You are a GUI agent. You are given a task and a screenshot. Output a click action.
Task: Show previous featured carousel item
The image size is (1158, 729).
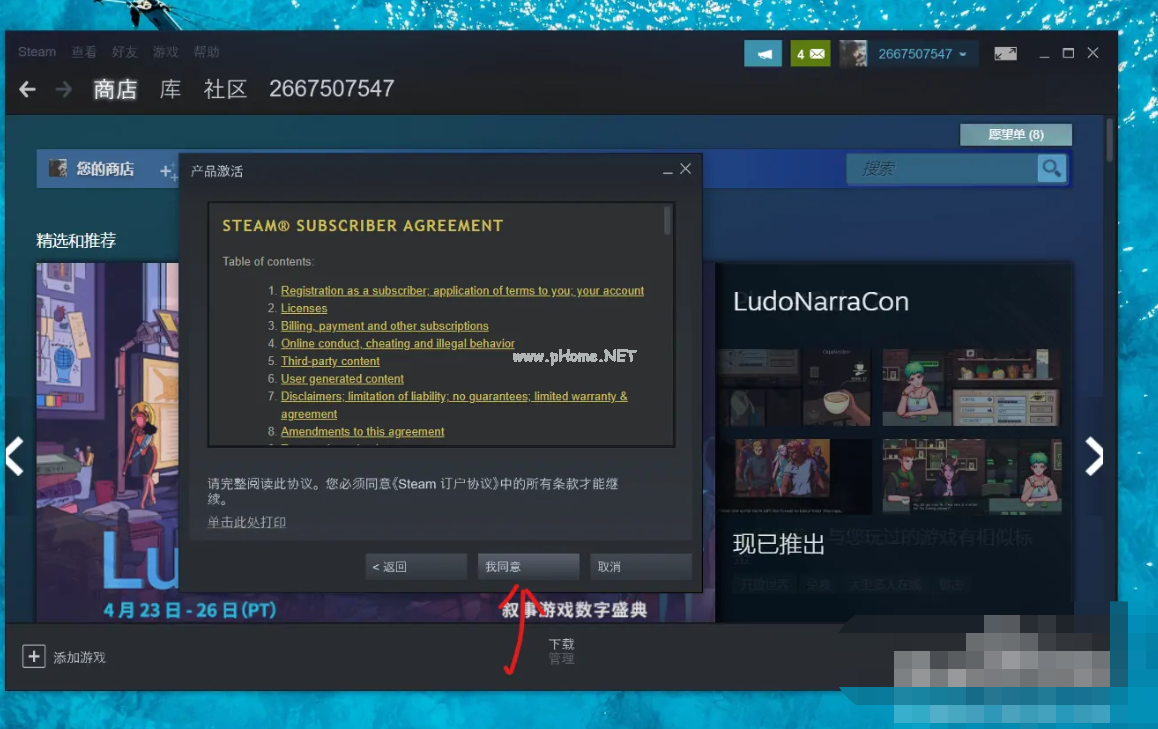[15, 456]
